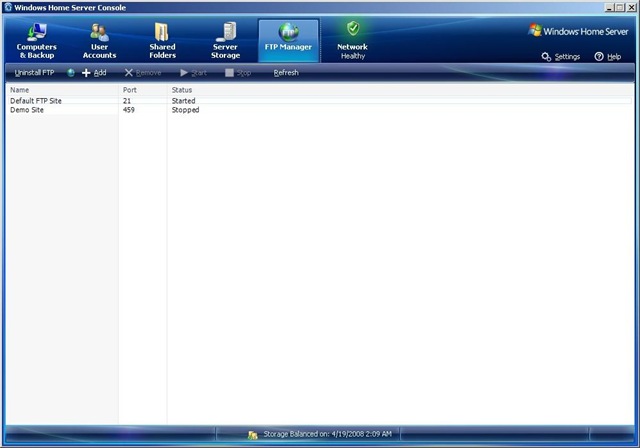Maximize the Windows Home Server Console window
The width and height of the screenshot is (640, 448).
tap(620, 7)
